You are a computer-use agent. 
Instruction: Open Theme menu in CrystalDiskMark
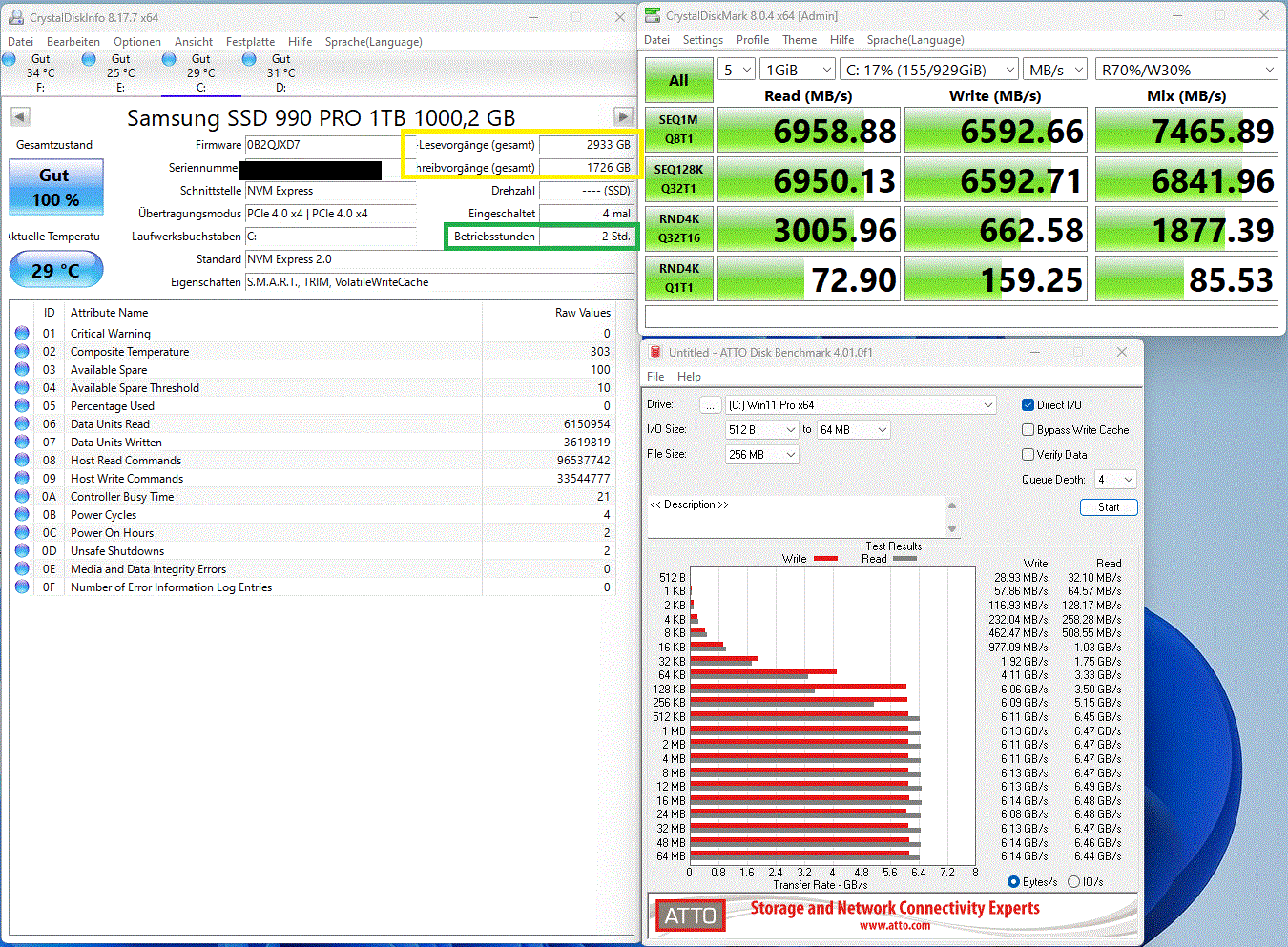pyautogui.click(x=800, y=40)
